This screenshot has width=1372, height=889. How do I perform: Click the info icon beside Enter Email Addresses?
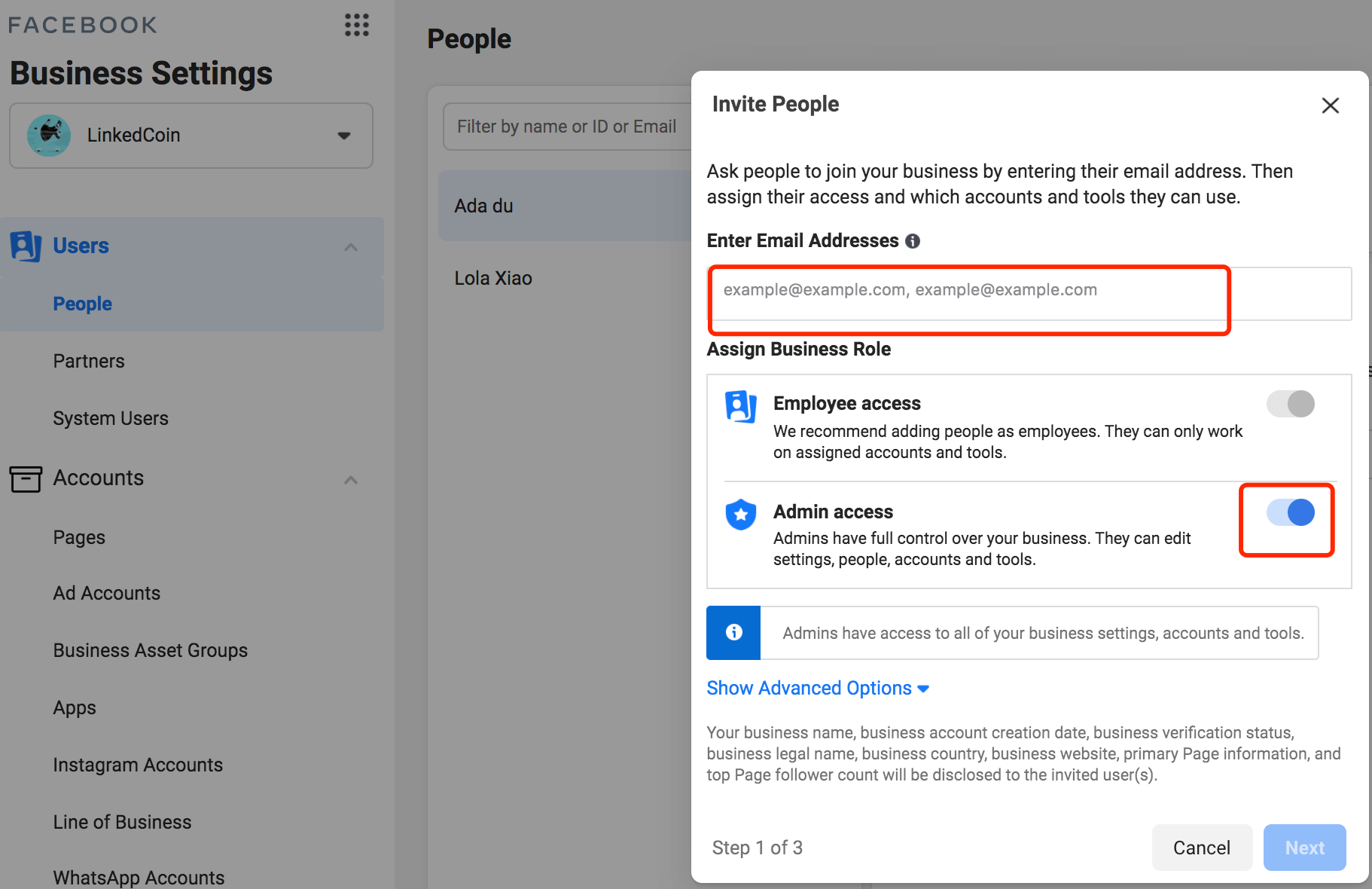(x=913, y=241)
